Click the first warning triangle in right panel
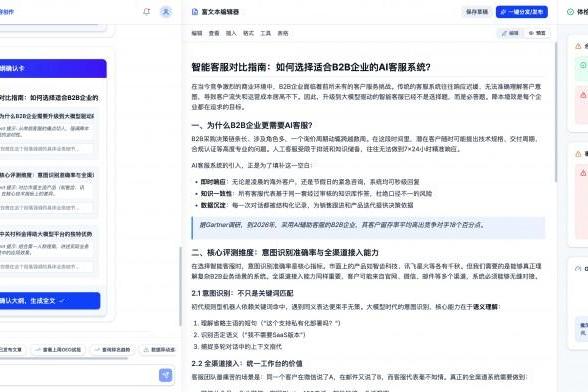588x392 pixels. click(578, 46)
